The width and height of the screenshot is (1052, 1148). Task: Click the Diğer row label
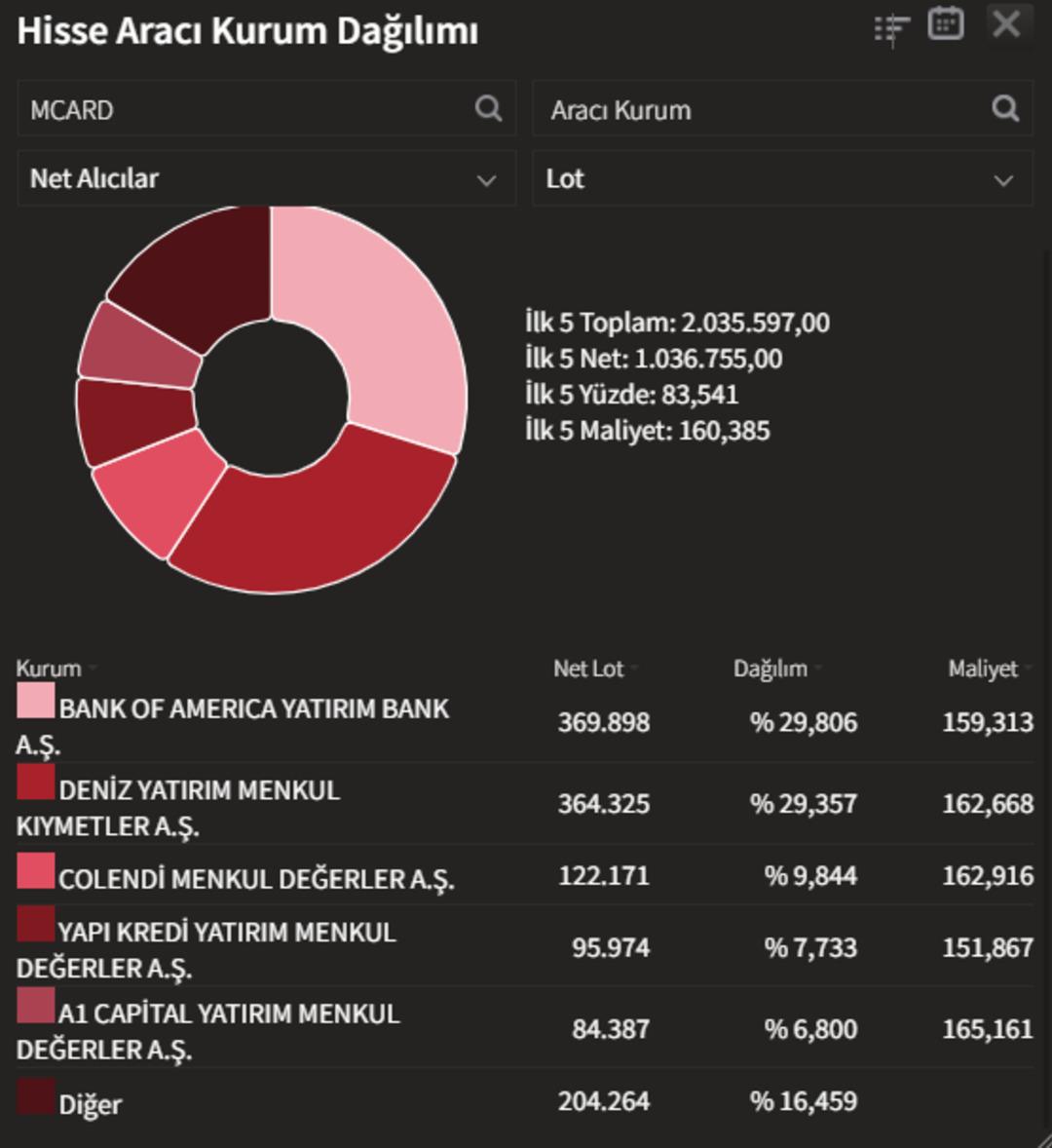90,1105
